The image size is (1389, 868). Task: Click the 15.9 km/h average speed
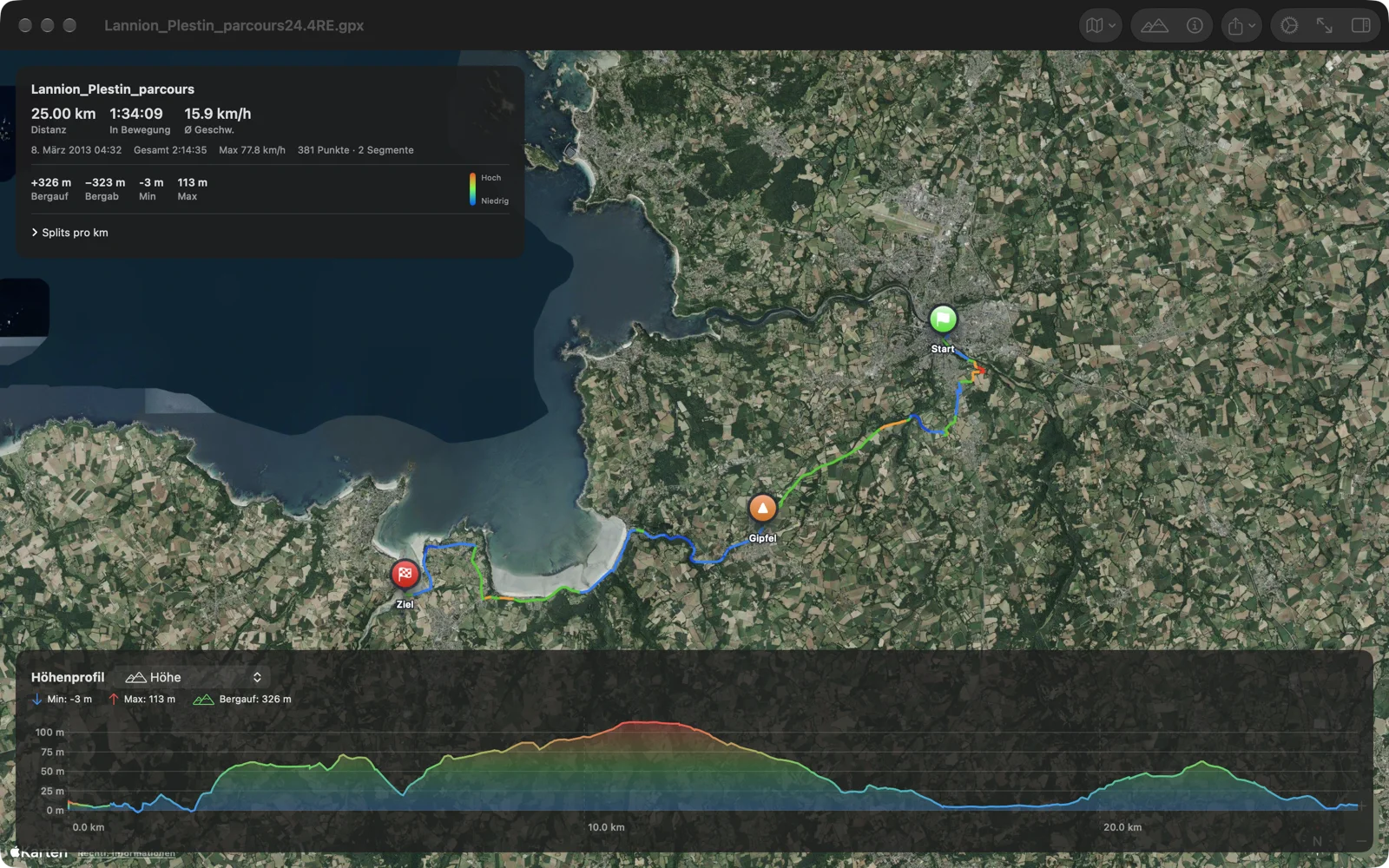tap(218, 114)
